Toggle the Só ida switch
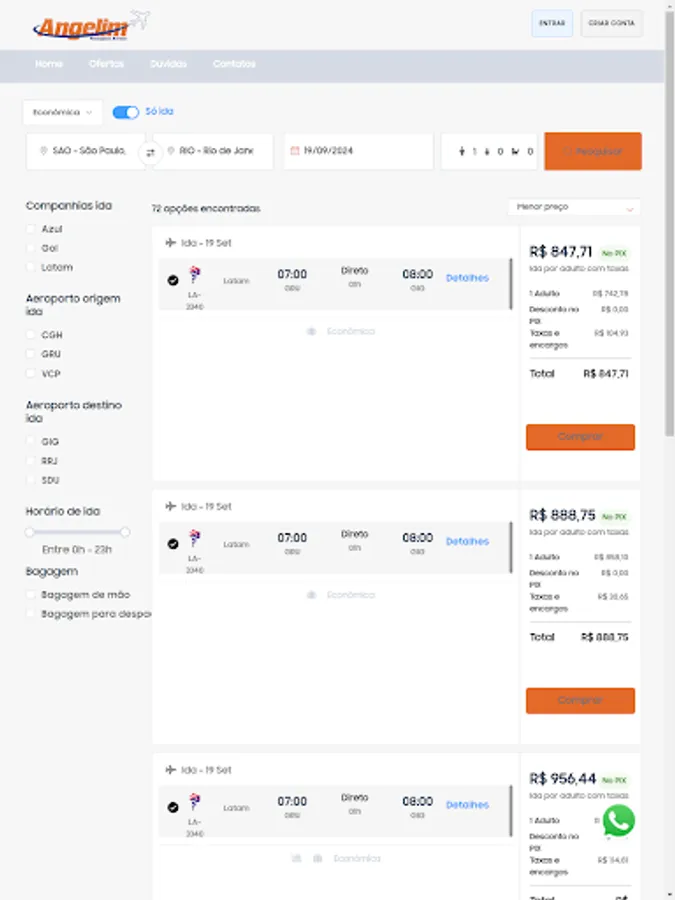This screenshot has height=900, width=675. point(126,112)
